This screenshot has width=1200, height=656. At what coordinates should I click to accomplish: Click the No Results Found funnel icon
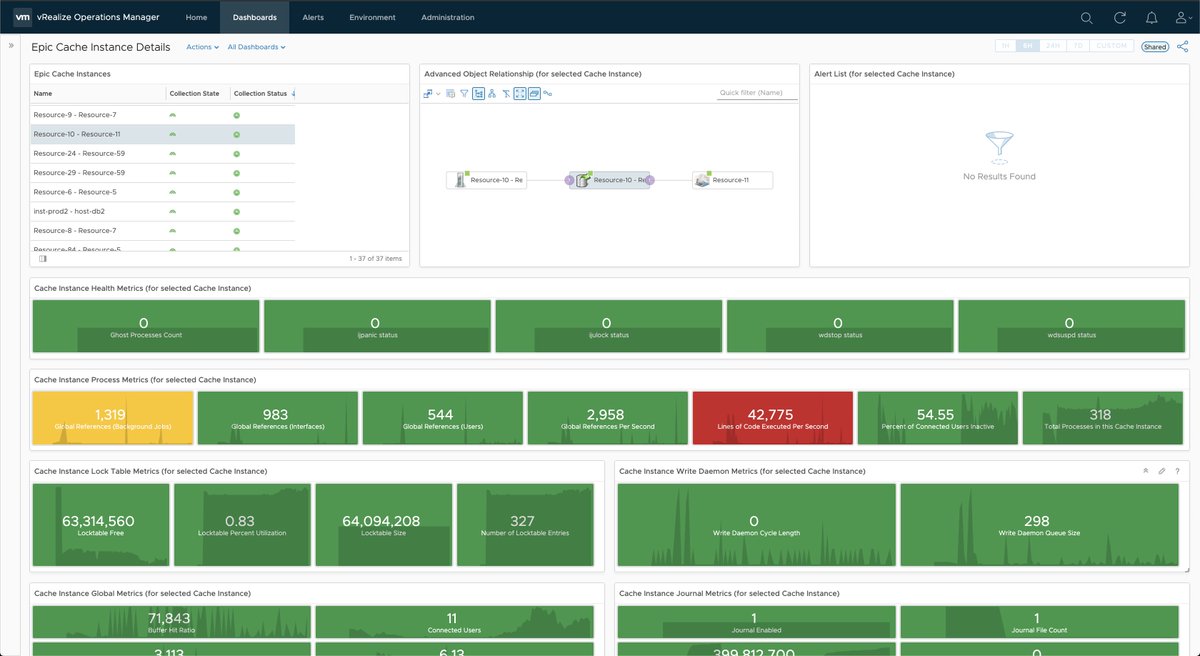point(999,148)
